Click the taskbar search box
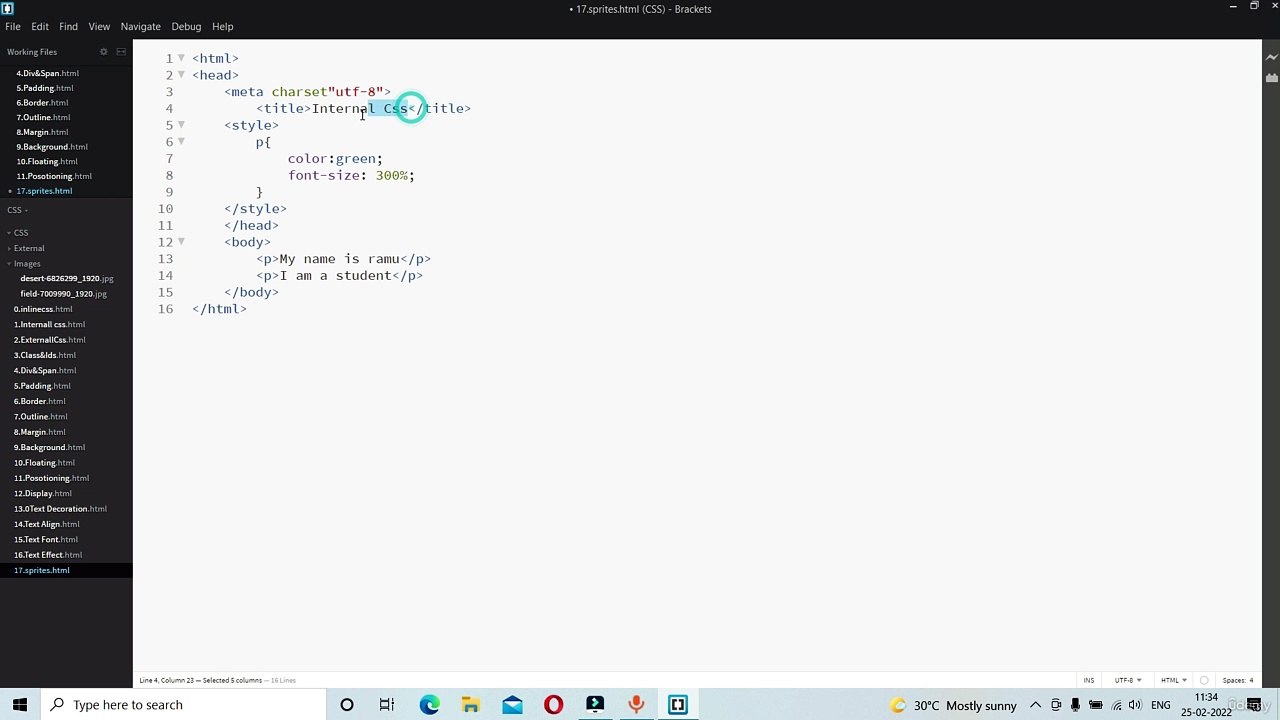1280x720 pixels. click(182, 705)
